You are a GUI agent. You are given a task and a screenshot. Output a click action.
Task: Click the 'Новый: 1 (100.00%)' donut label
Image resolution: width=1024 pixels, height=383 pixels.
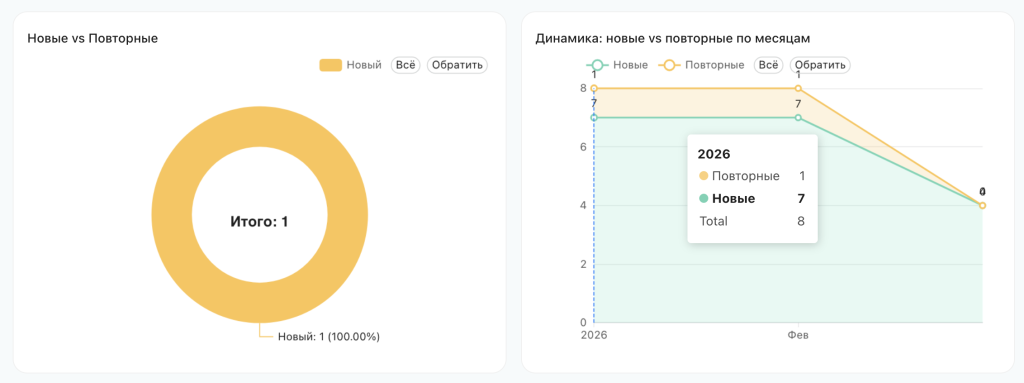(329, 337)
